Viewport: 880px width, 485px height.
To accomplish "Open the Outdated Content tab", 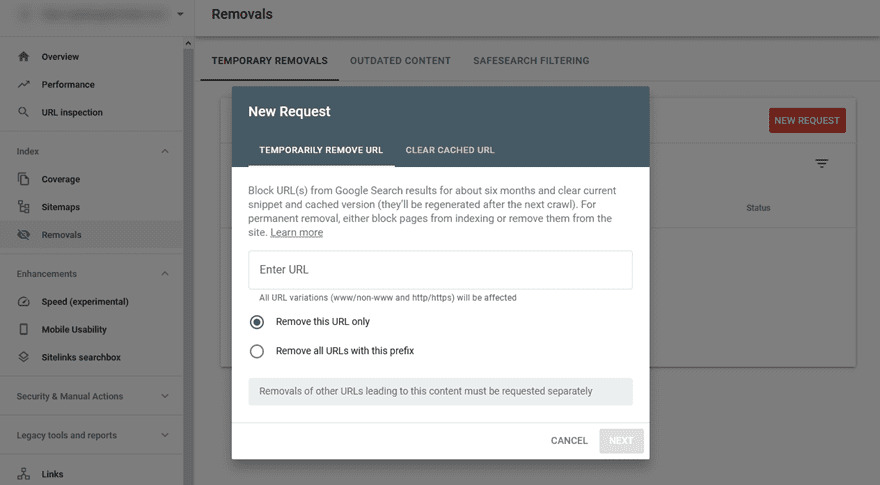I will [400, 61].
